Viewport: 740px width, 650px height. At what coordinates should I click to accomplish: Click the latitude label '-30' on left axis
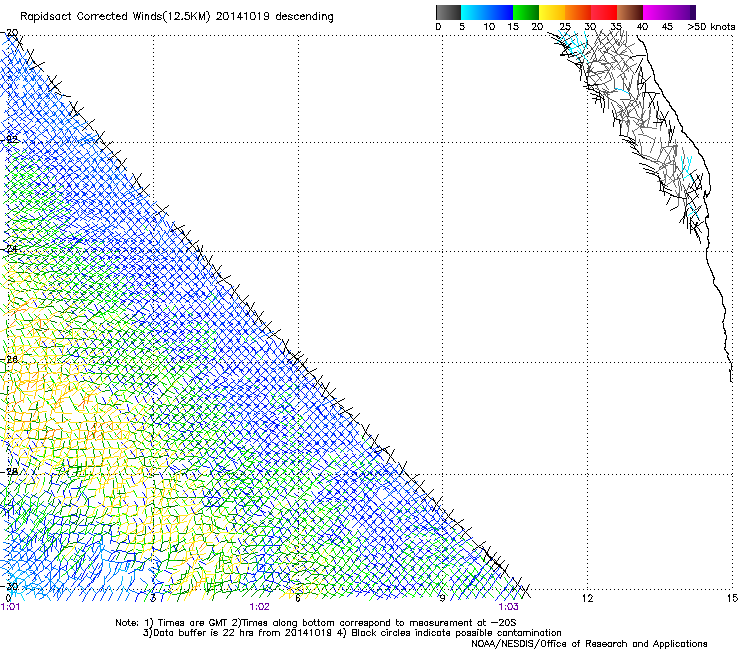(10, 587)
